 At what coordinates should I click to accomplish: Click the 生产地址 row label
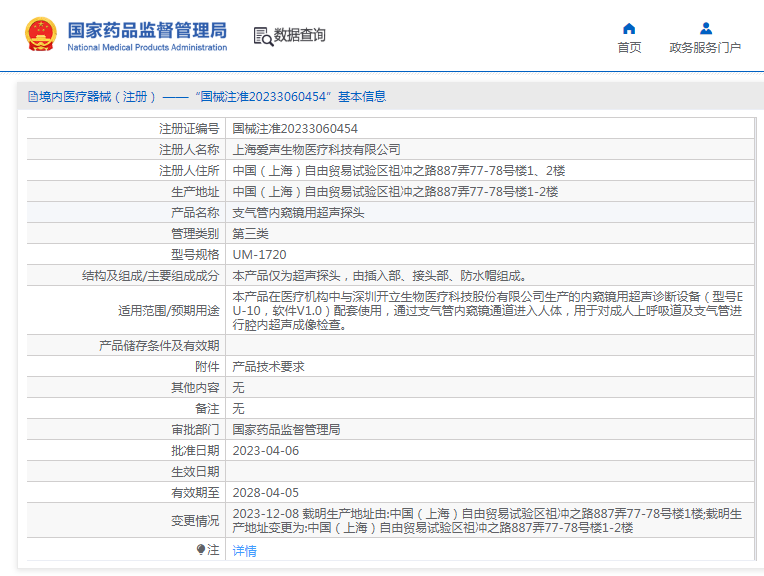click(x=195, y=192)
